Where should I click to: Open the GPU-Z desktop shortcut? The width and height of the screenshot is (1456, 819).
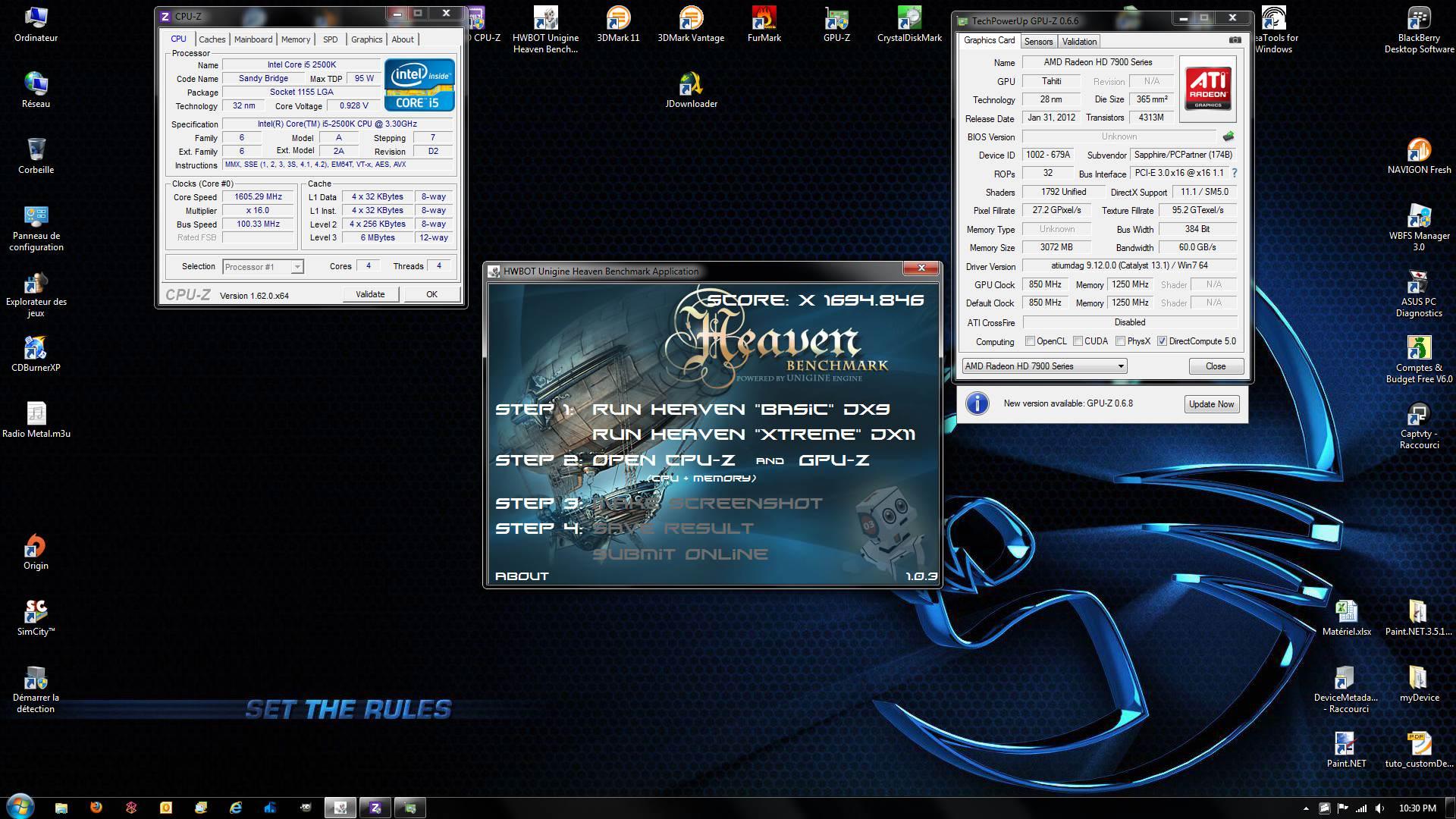coord(836,24)
